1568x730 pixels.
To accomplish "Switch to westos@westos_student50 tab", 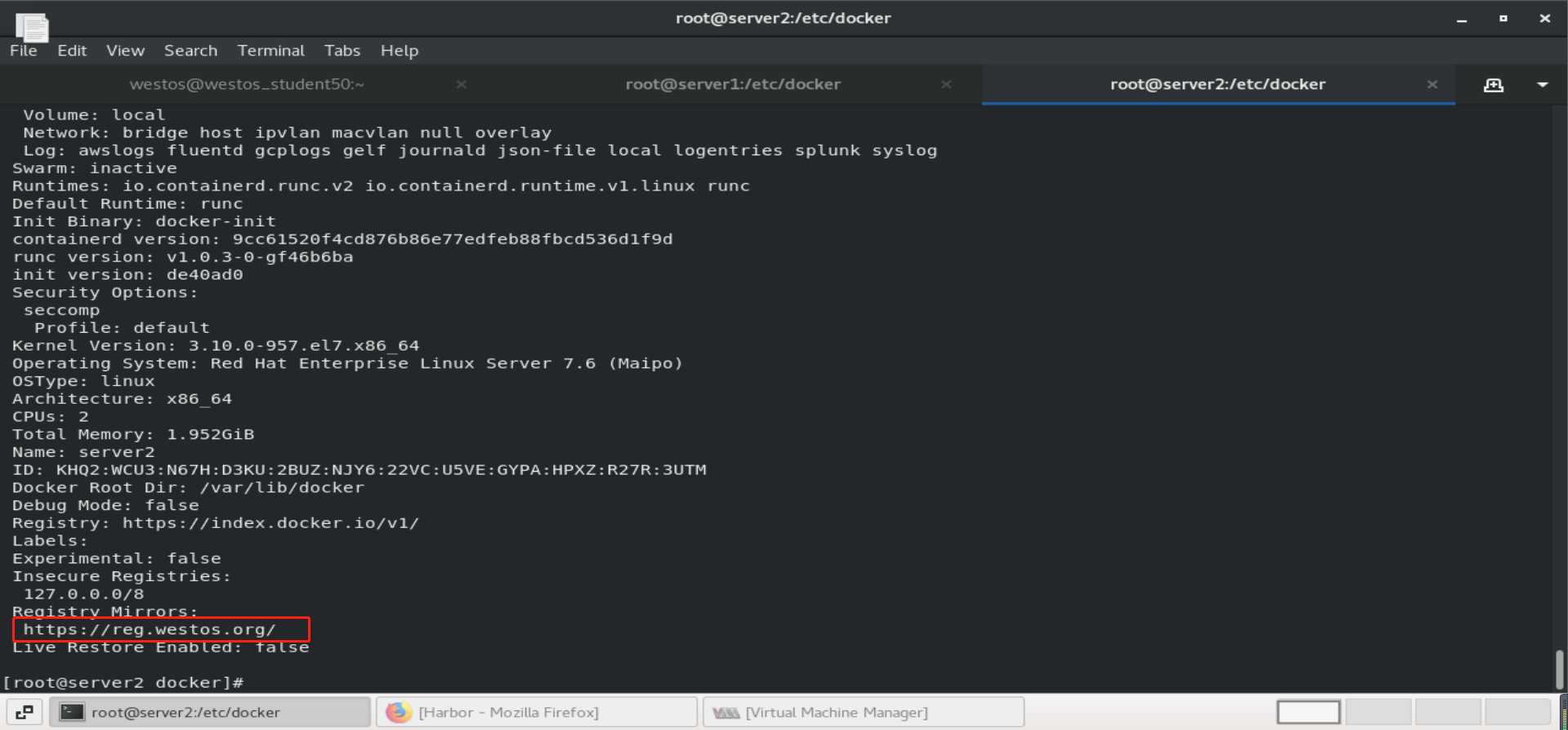I will point(247,84).
